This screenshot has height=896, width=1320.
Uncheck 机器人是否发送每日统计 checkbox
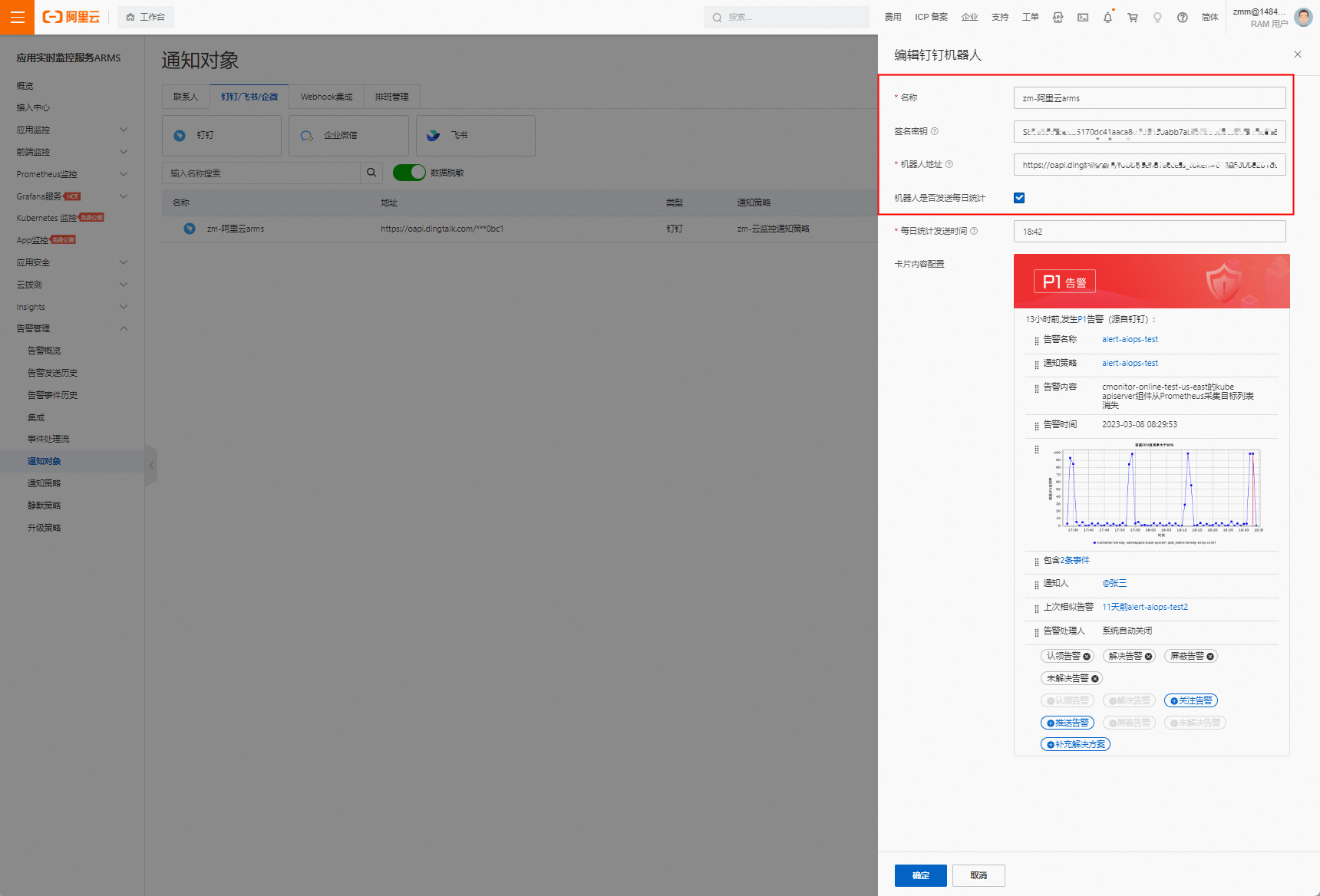[1019, 198]
